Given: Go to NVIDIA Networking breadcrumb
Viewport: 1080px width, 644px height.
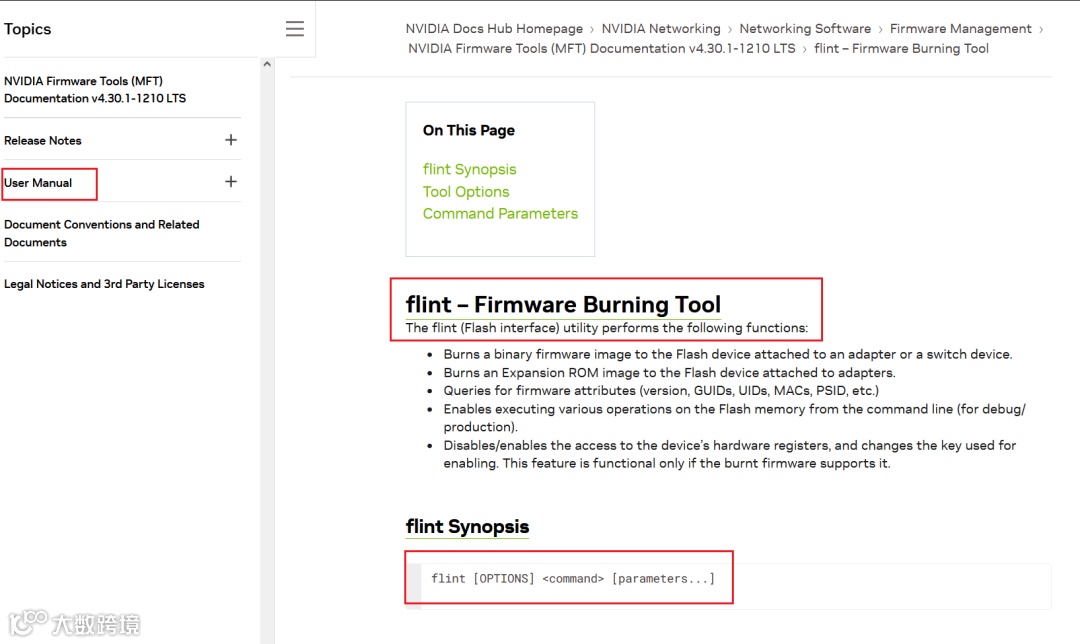Looking at the screenshot, I should [661, 28].
